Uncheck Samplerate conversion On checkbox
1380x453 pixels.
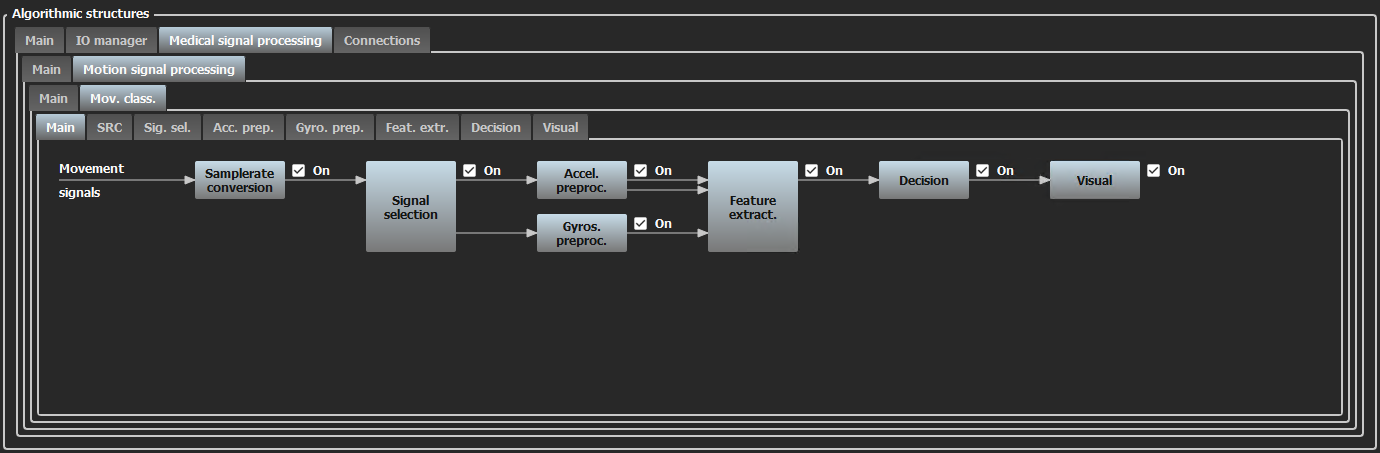click(x=299, y=171)
